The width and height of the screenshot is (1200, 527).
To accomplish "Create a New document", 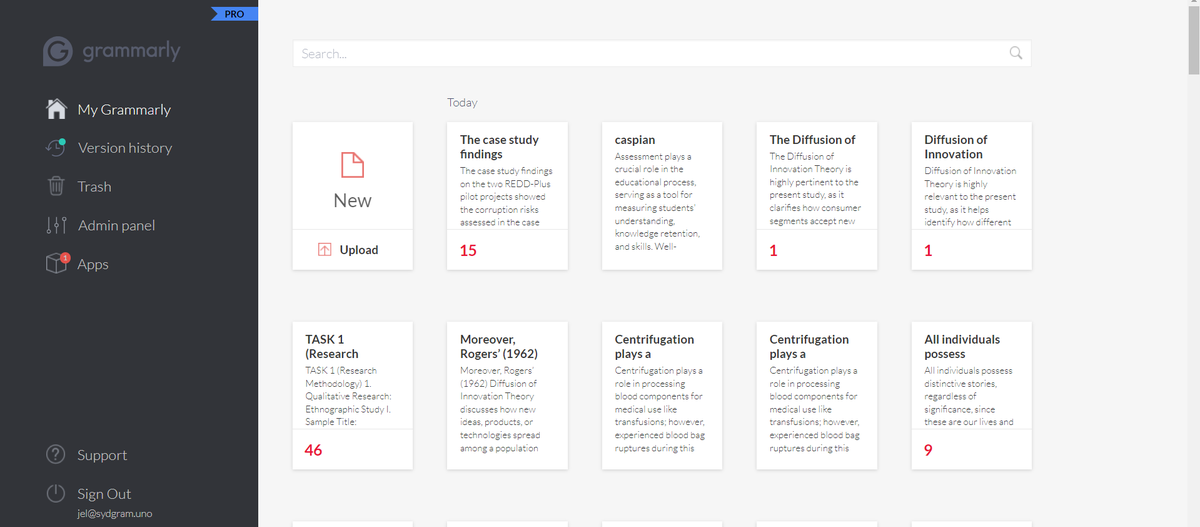I will click(x=352, y=176).
